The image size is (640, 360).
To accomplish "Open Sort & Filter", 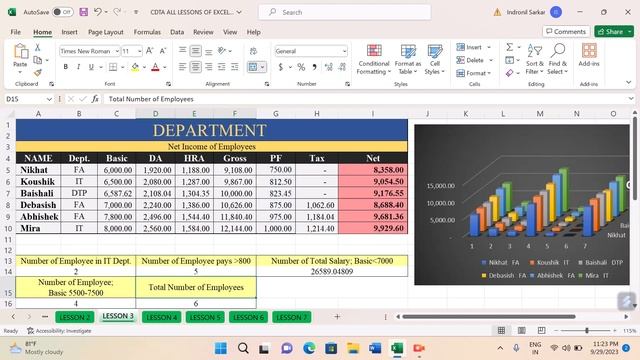I will (x=535, y=60).
